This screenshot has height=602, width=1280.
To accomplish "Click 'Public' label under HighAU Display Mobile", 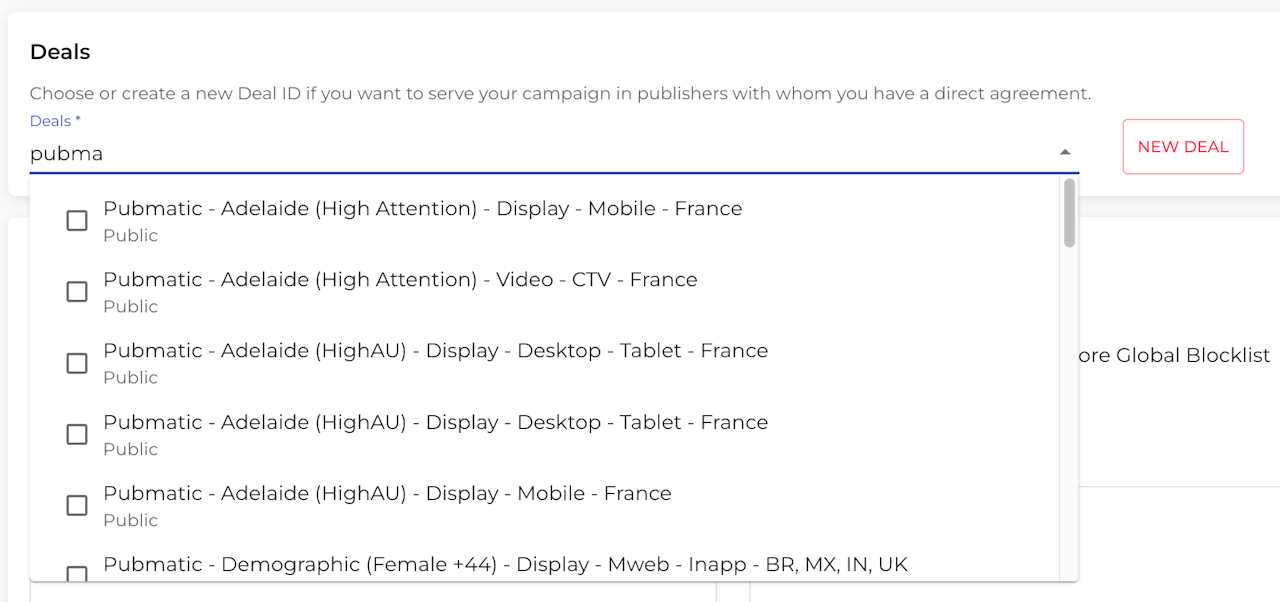I will coord(131,521).
